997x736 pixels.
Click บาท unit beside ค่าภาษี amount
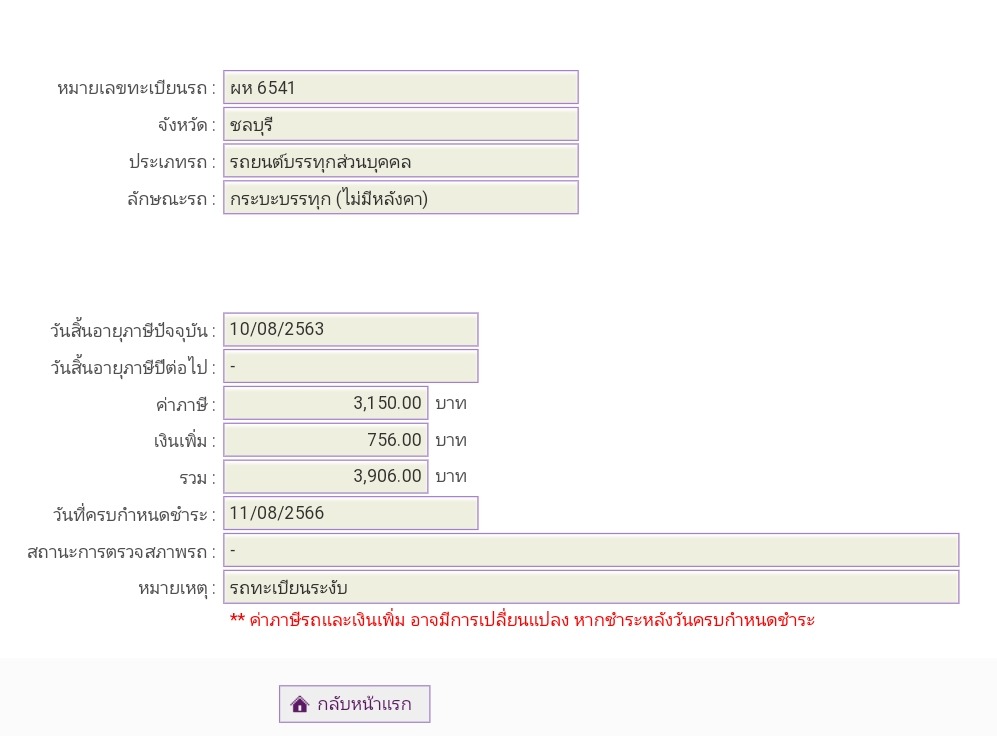(451, 404)
